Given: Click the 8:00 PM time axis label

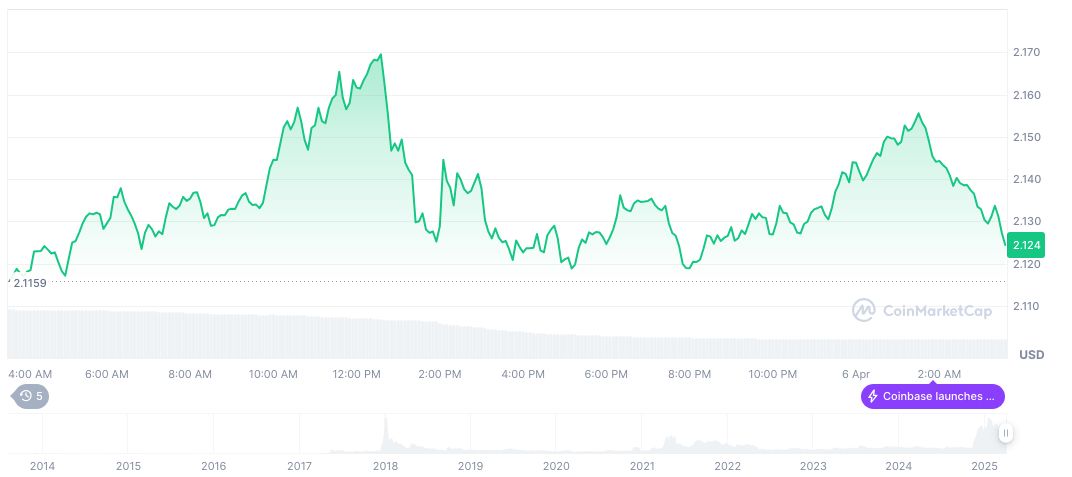Looking at the screenshot, I should pos(690,374).
